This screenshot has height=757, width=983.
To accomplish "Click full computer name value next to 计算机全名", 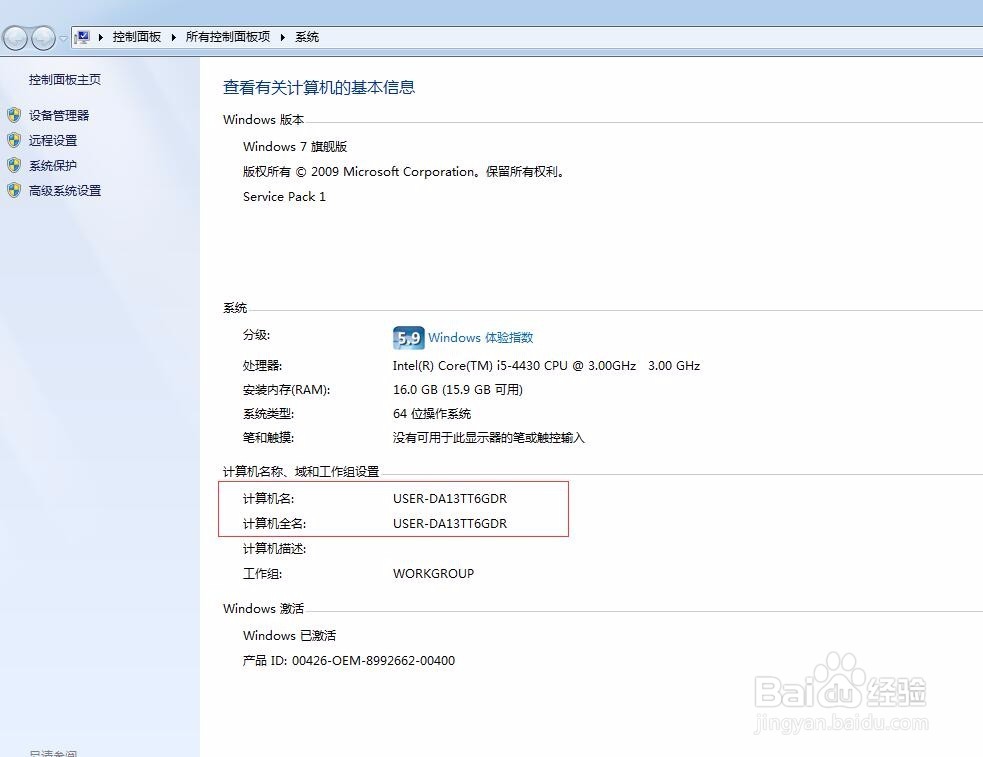I will [449, 524].
